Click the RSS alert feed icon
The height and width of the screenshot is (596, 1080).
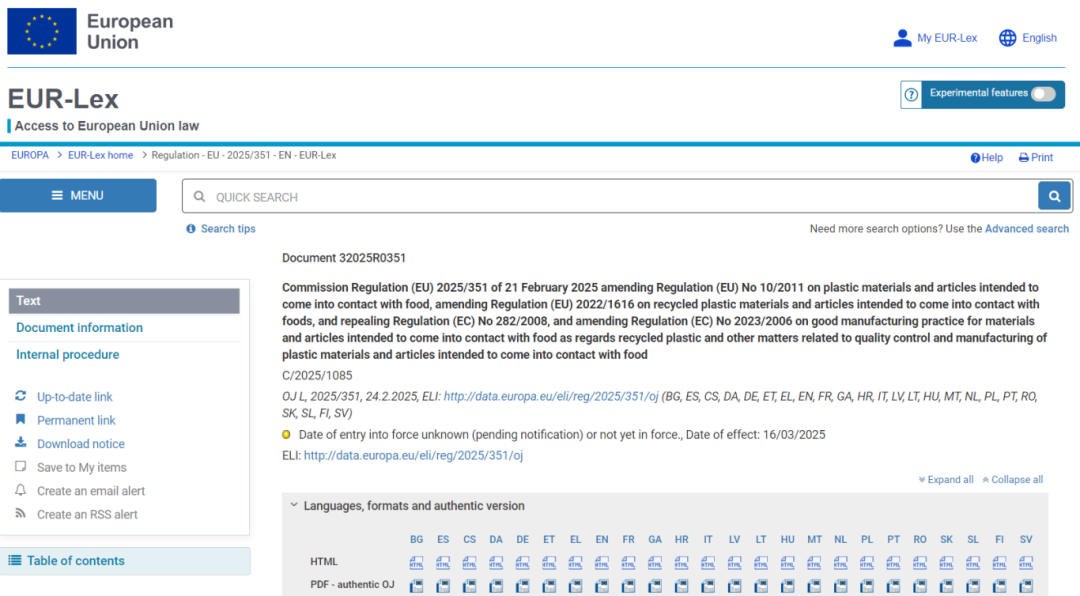(21, 513)
